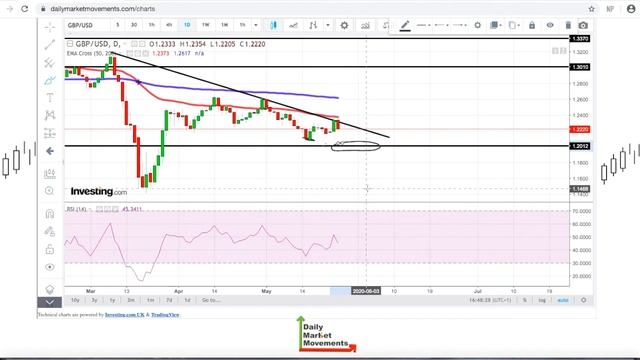Open the browser profile account icon
Screen dimensions: 640x360
pos(631,9)
